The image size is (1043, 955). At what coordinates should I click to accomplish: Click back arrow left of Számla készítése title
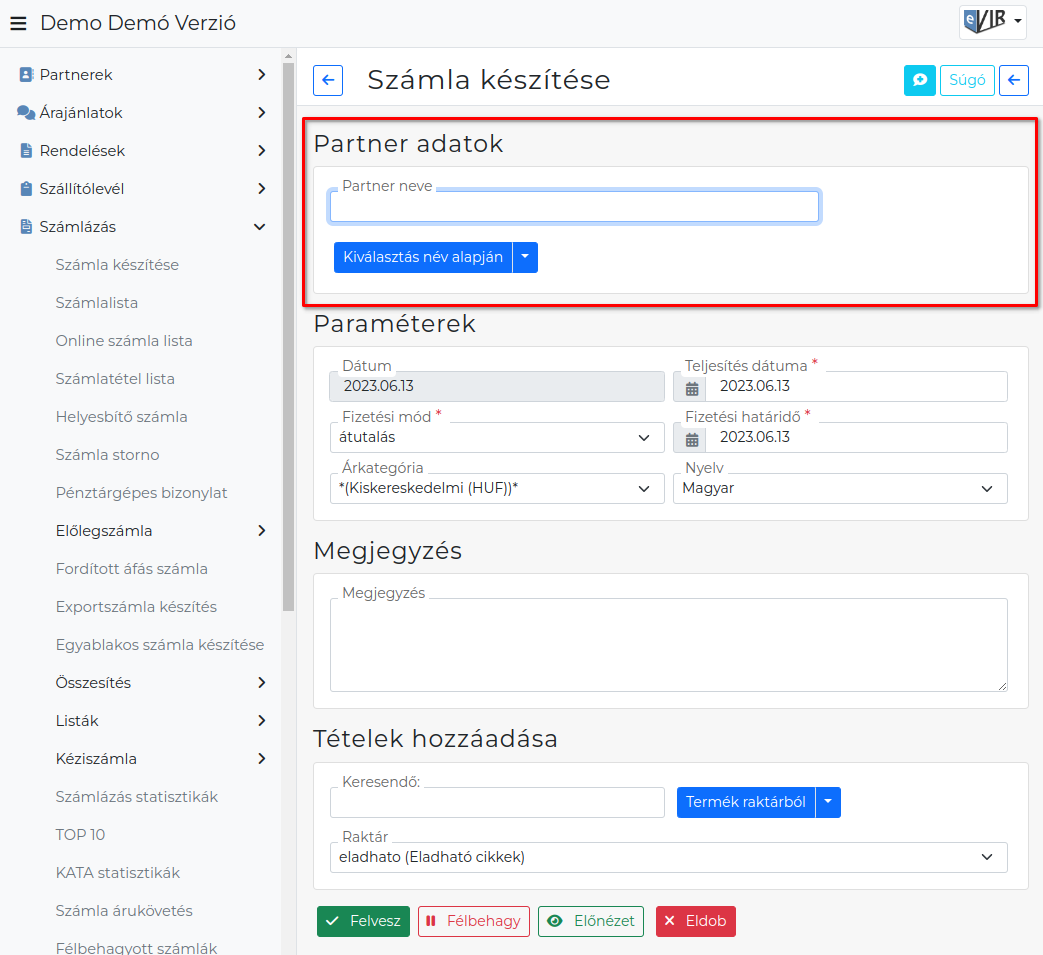pos(328,80)
